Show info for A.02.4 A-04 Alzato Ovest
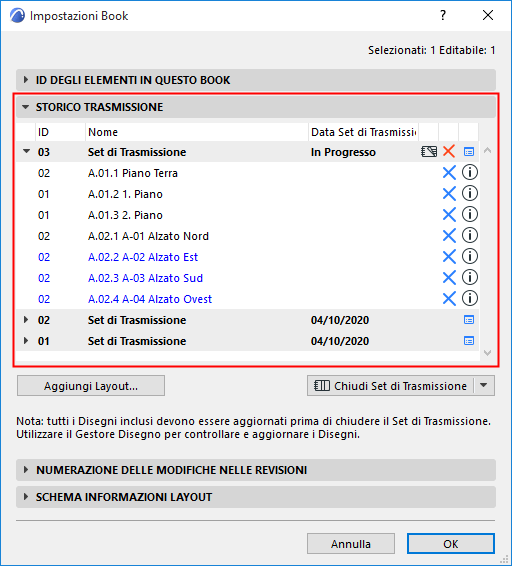The height and width of the screenshot is (566, 512). point(470,298)
